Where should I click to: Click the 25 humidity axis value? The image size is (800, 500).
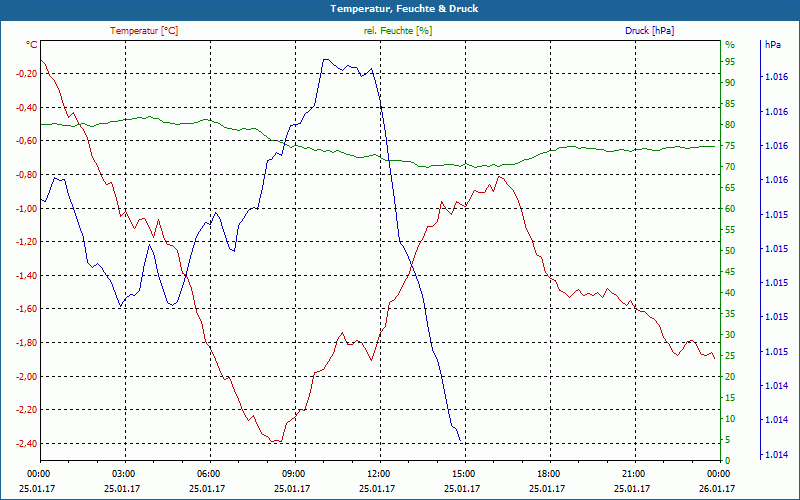[730, 356]
